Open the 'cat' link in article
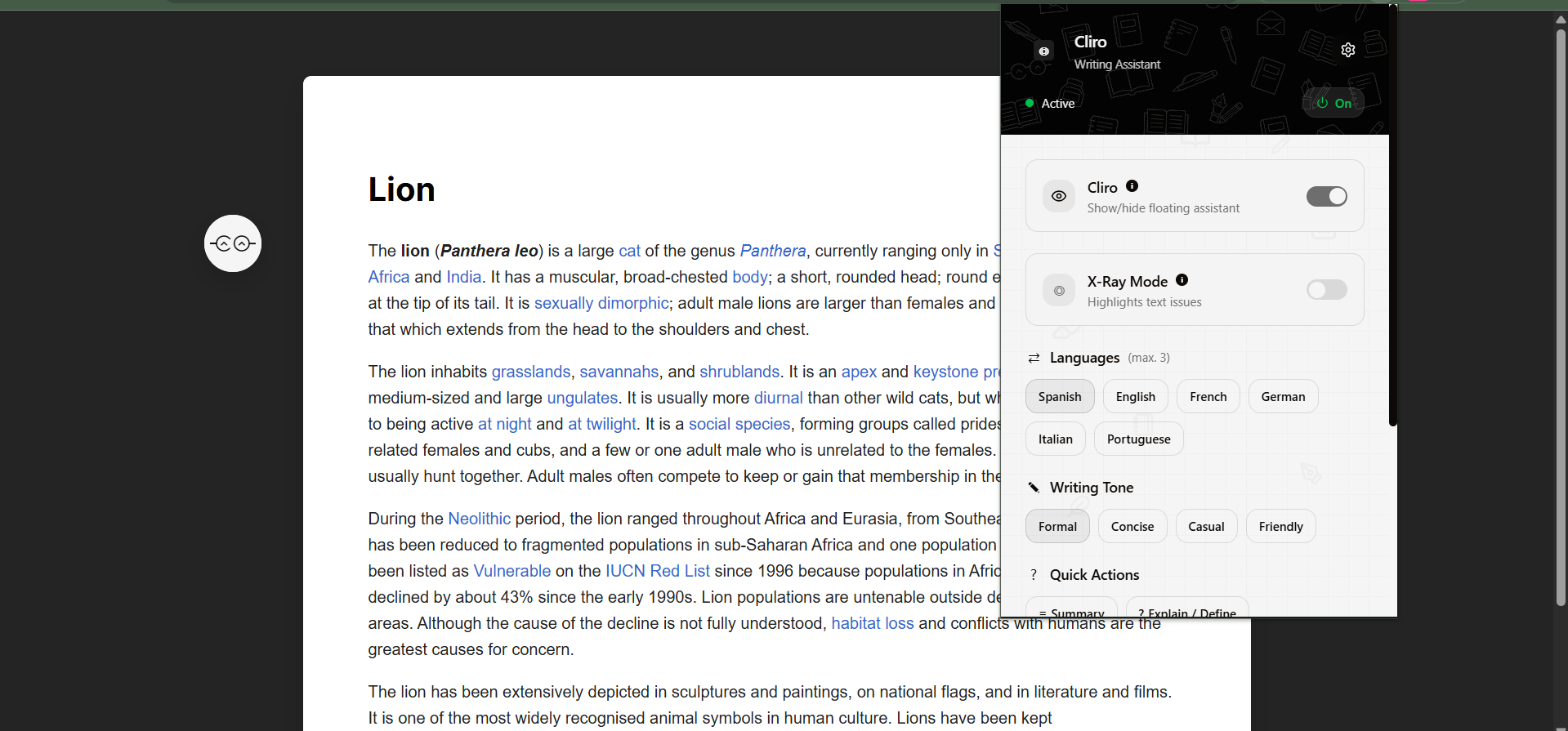The width and height of the screenshot is (1568, 731). [x=629, y=251]
